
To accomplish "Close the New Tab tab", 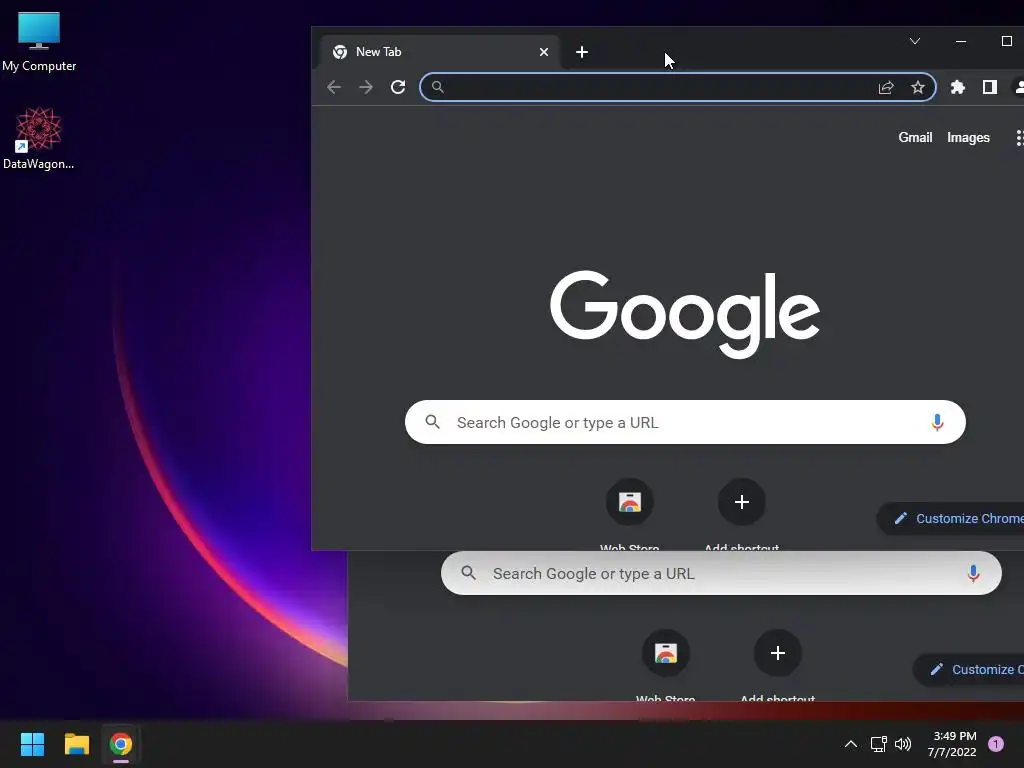I will pos(543,52).
